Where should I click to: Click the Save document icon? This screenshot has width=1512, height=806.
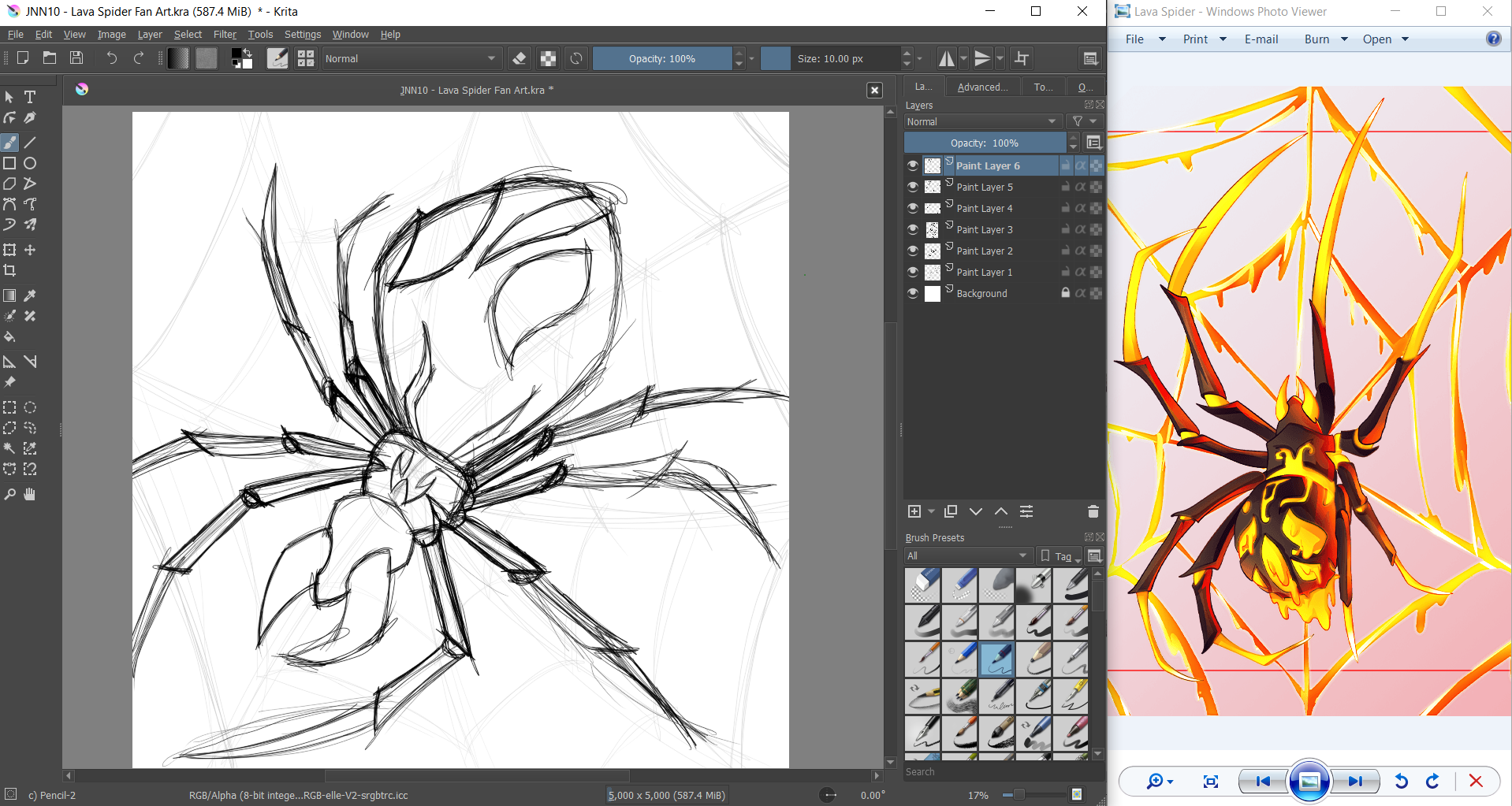[76, 58]
